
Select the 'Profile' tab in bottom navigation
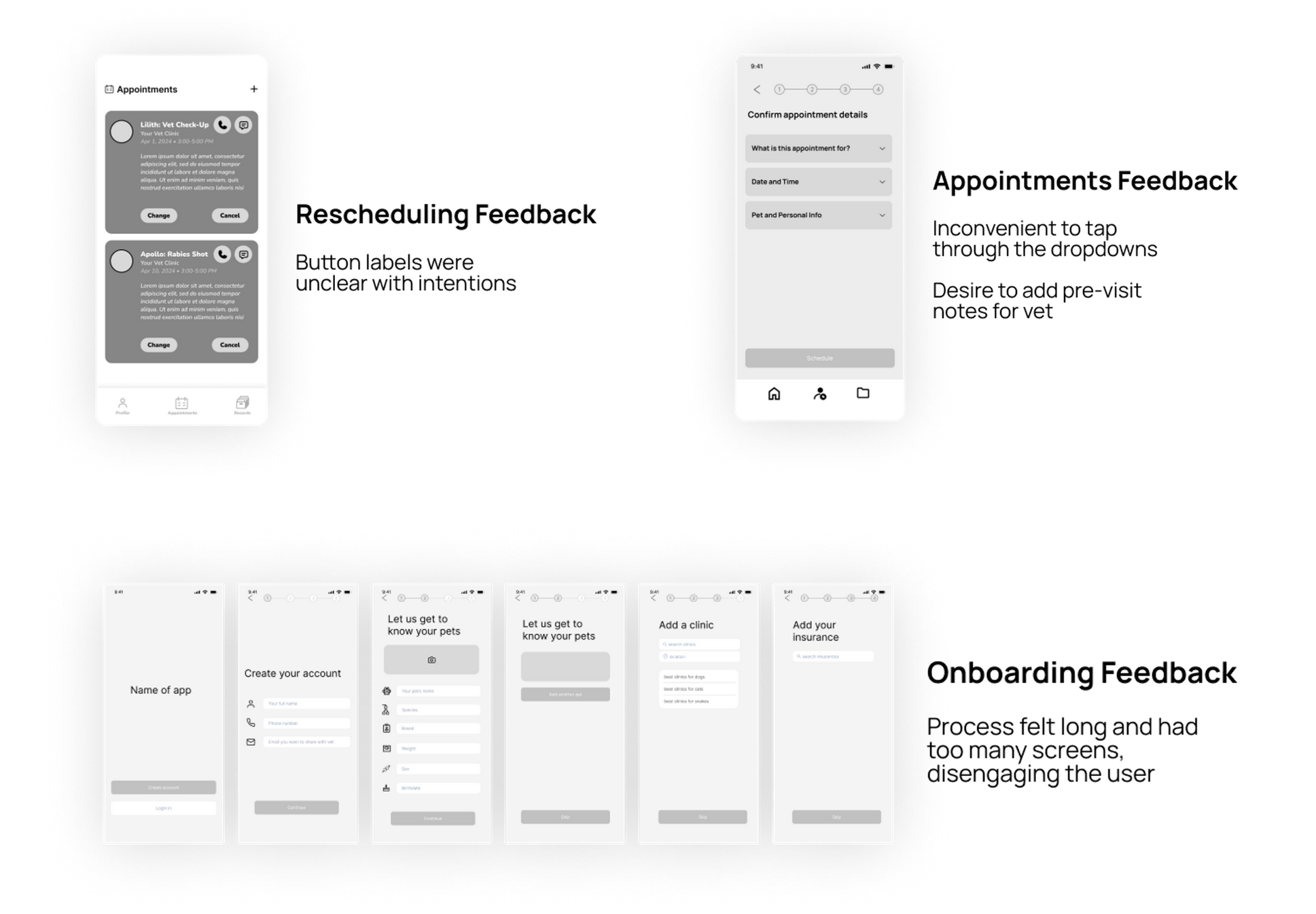click(121, 400)
